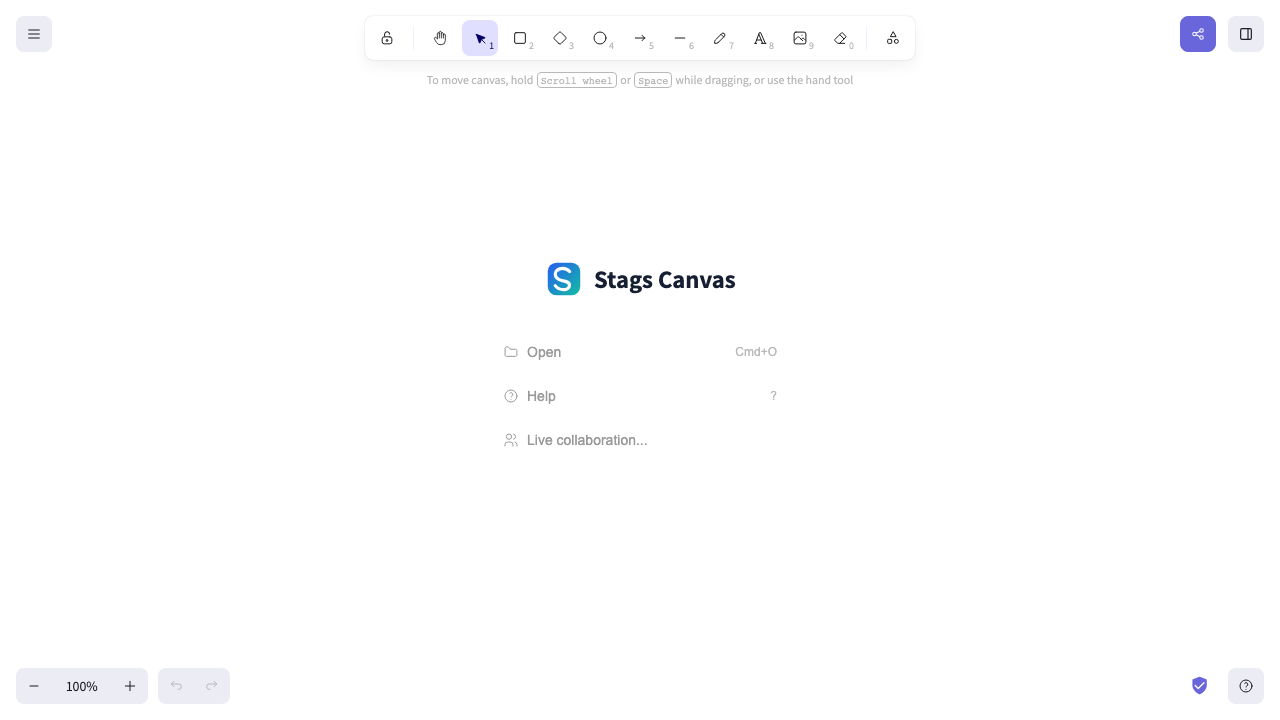Select the Arrow drawing tool
This screenshot has width=1280, height=720.
point(640,38)
